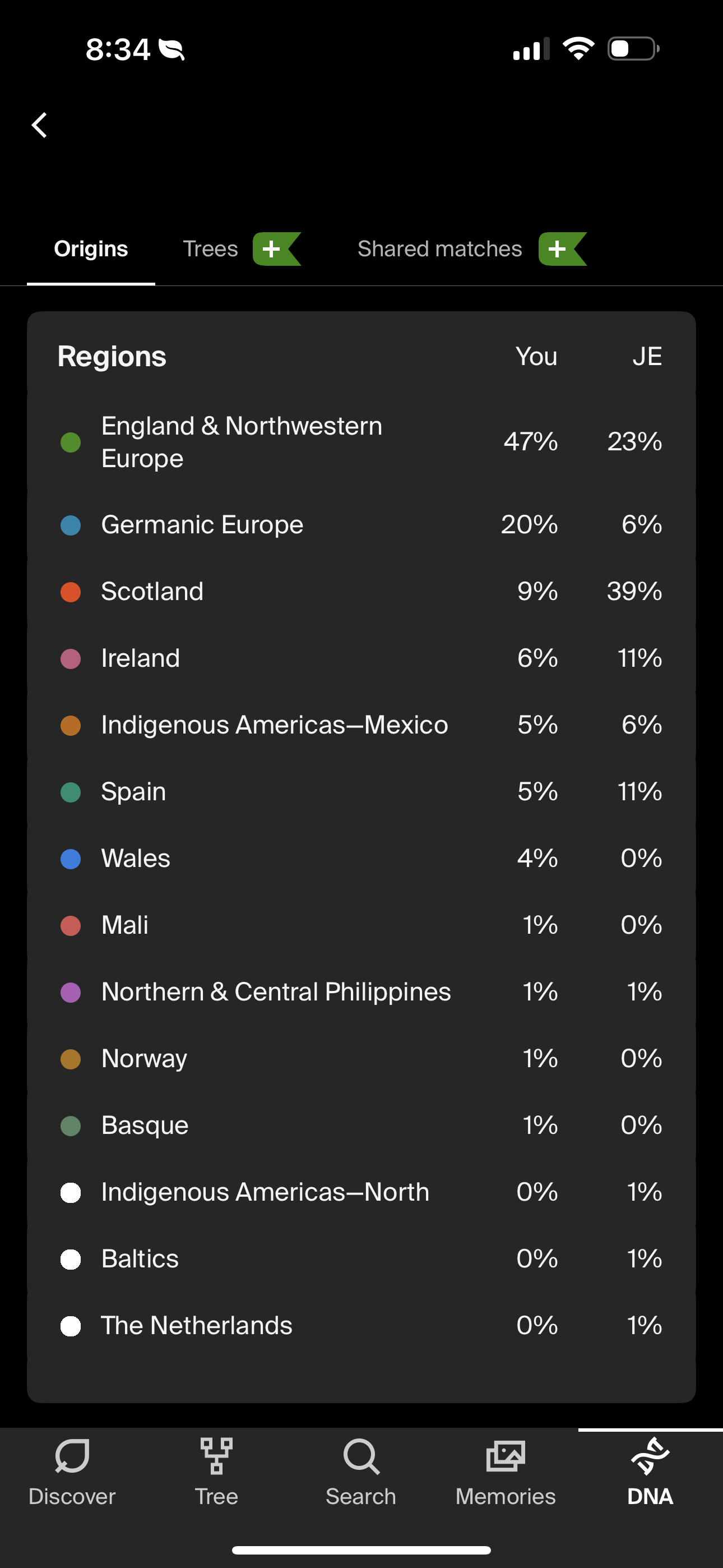The image size is (723, 1568).
Task: Select the DNA helix icon
Action: pos(650,1456)
